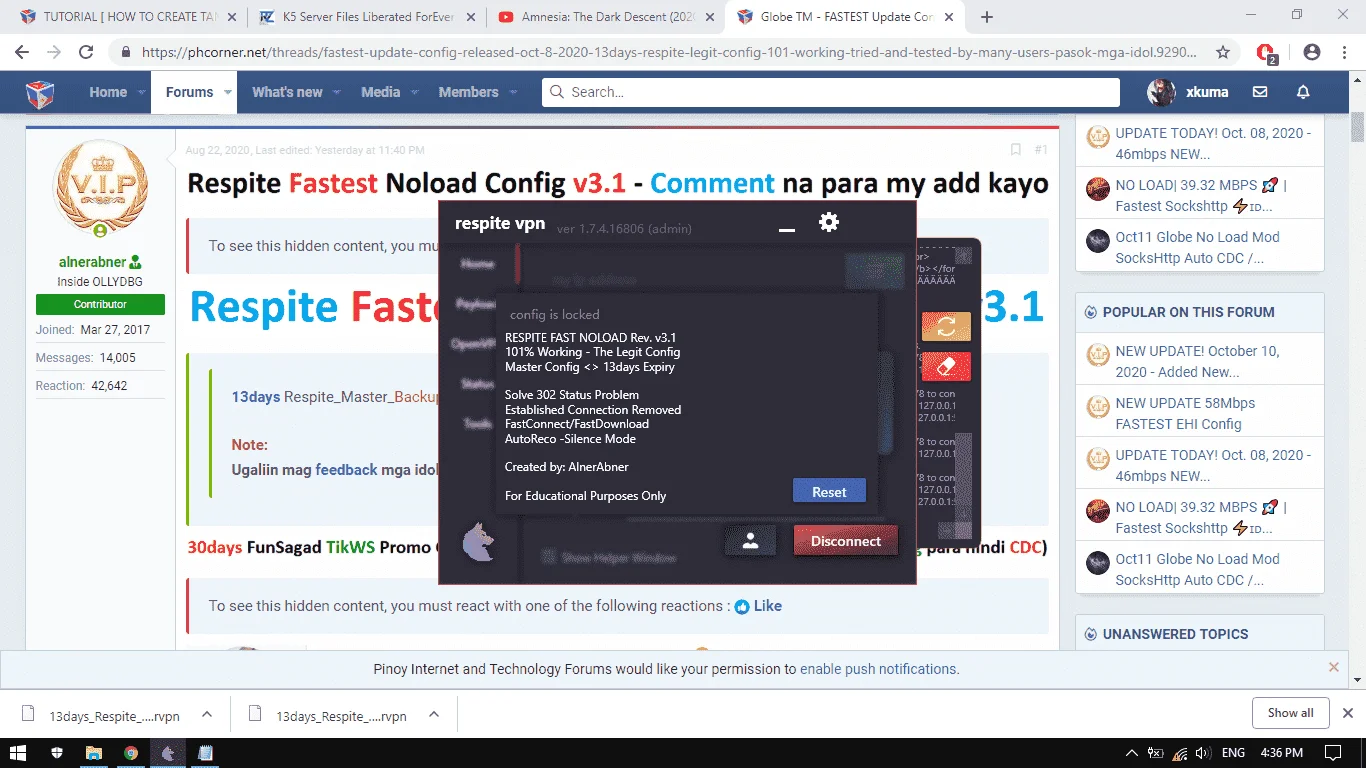Screen dimensions: 1366x768
Task: Star this page in the address bar
Action: pos(1222,52)
